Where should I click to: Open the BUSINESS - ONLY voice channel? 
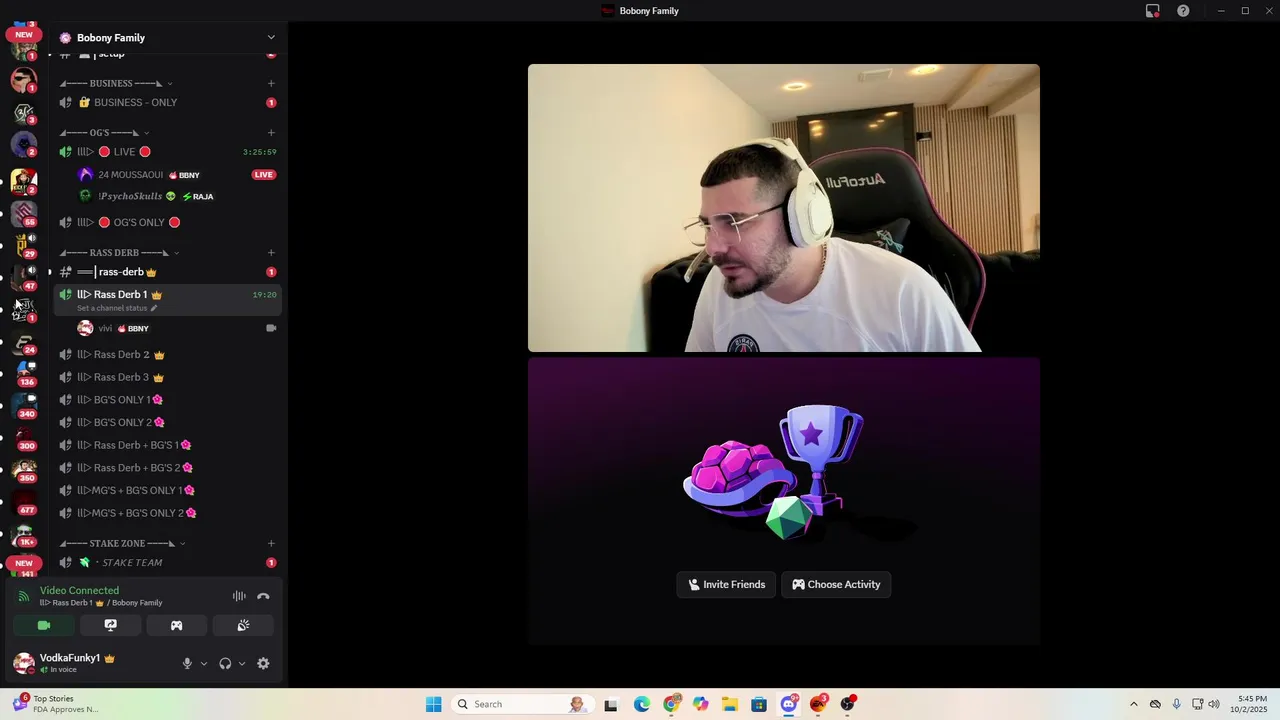click(167, 102)
